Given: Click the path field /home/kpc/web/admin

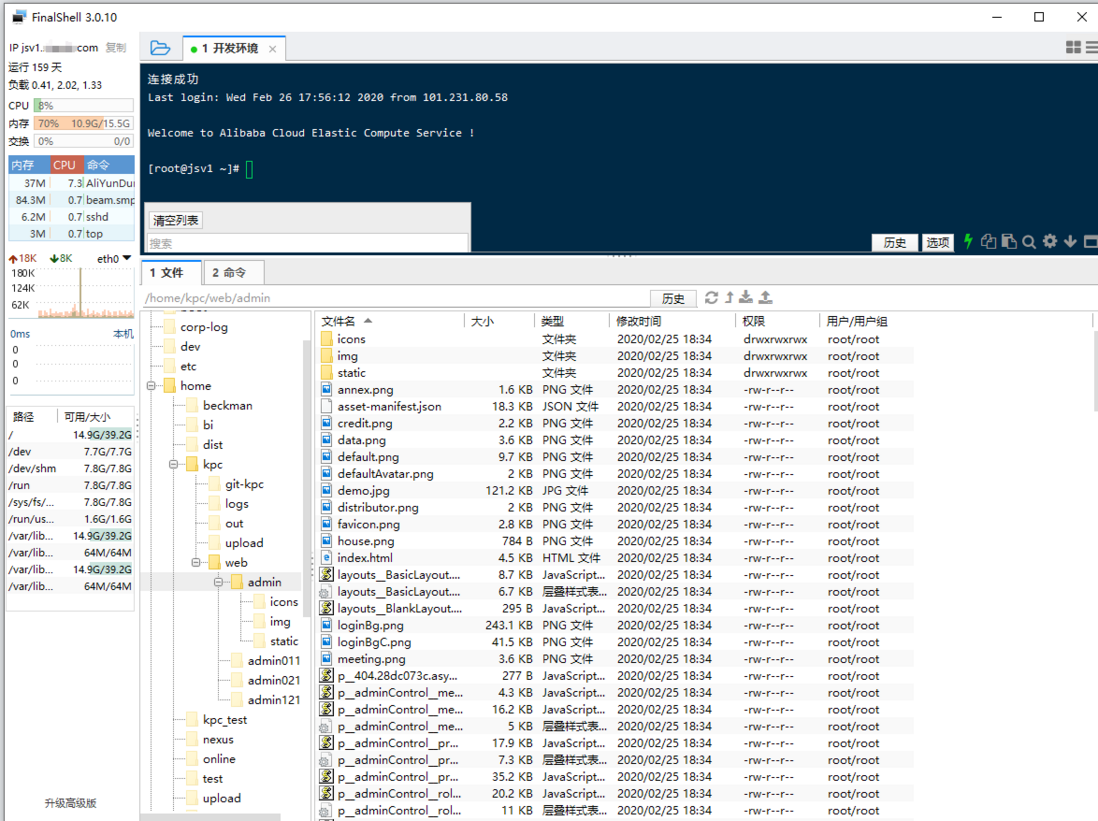Looking at the screenshot, I should tap(396, 298).
